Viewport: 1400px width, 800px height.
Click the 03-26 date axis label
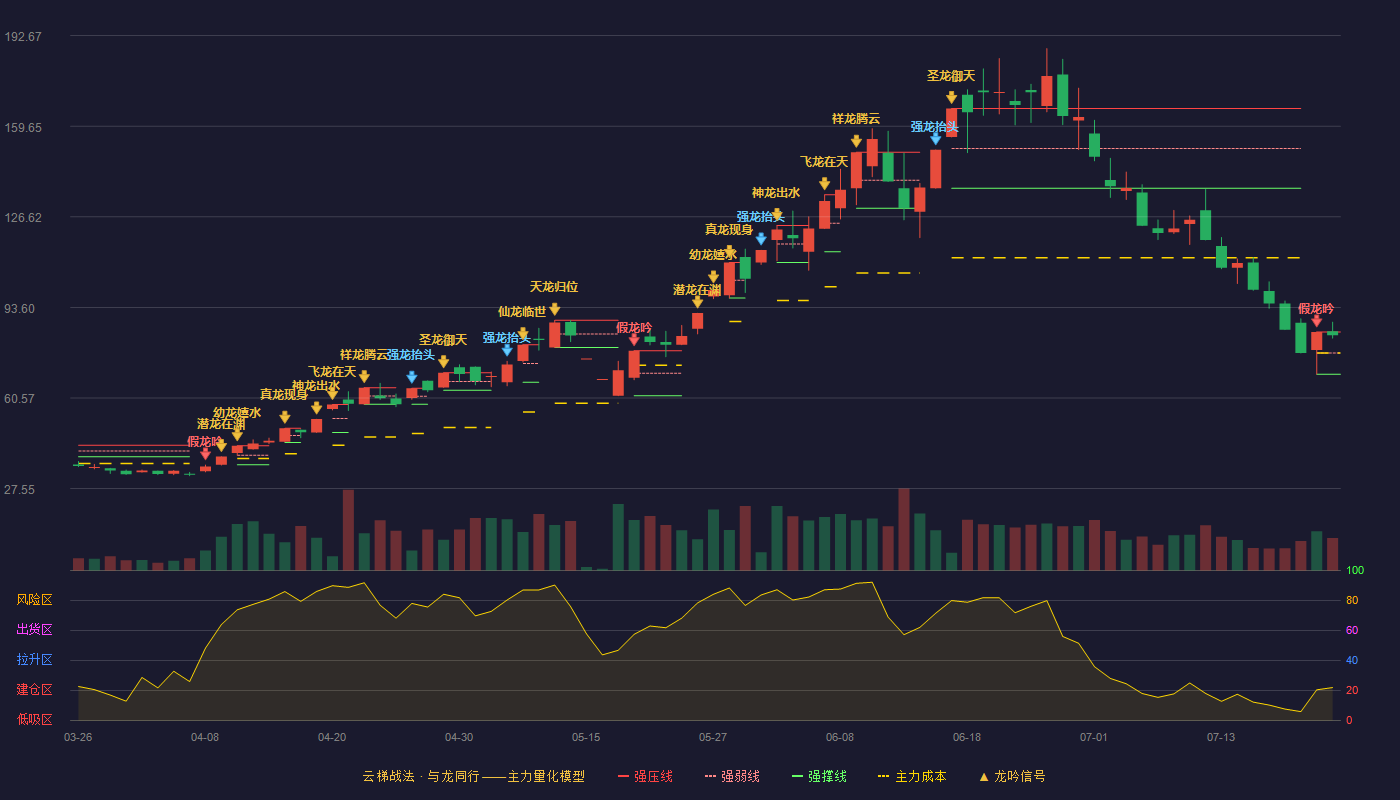tap(78, 737)
